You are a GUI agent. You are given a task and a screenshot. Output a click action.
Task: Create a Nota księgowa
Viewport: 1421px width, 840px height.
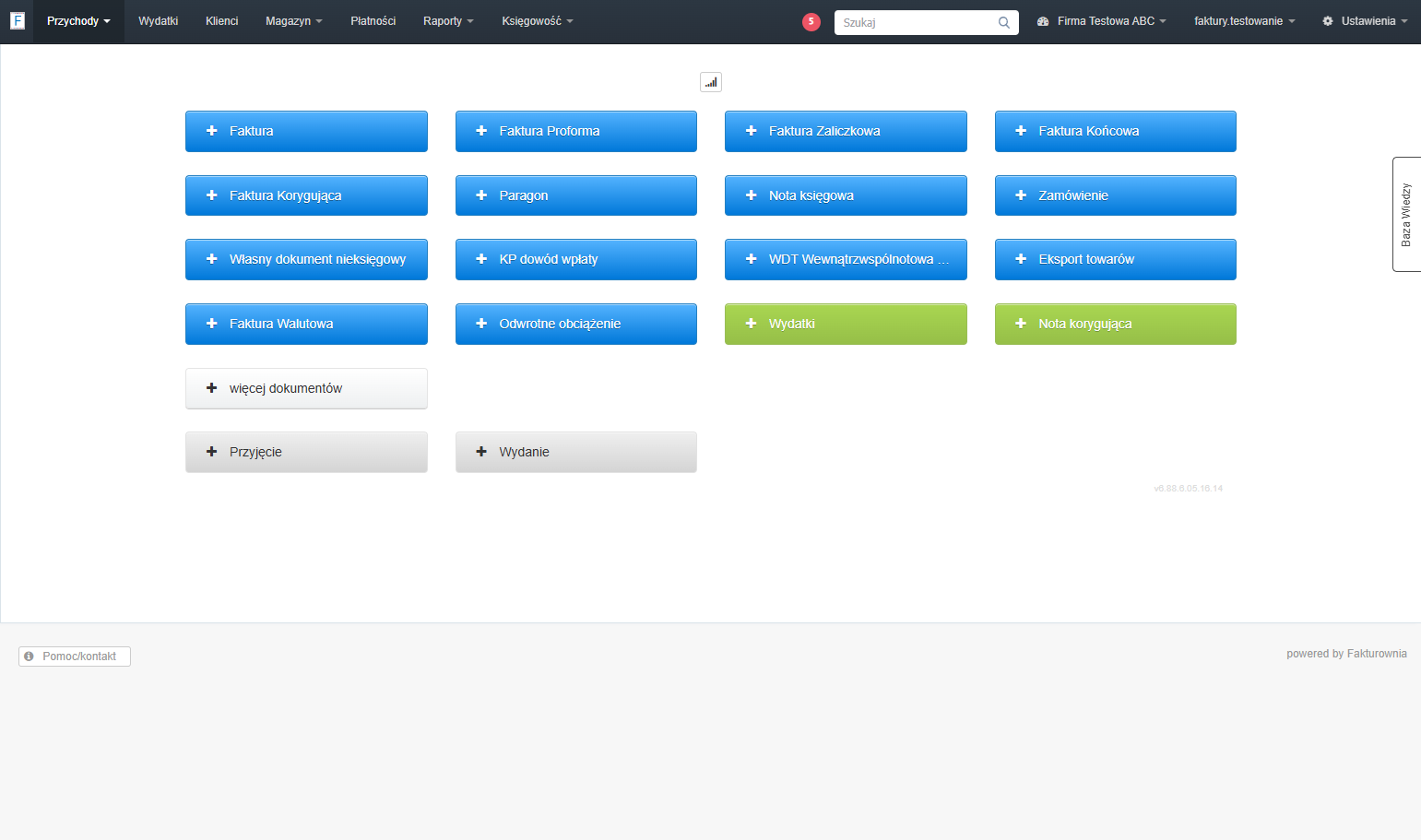click(x=846, y=195)
